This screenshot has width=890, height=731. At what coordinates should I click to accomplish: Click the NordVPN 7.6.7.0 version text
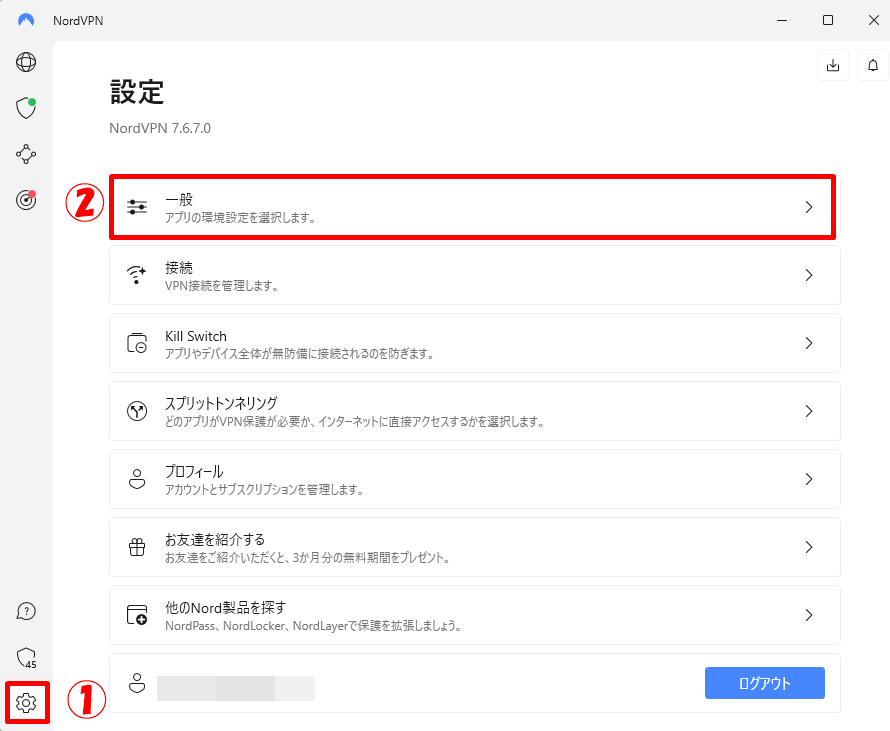[160, 128]
